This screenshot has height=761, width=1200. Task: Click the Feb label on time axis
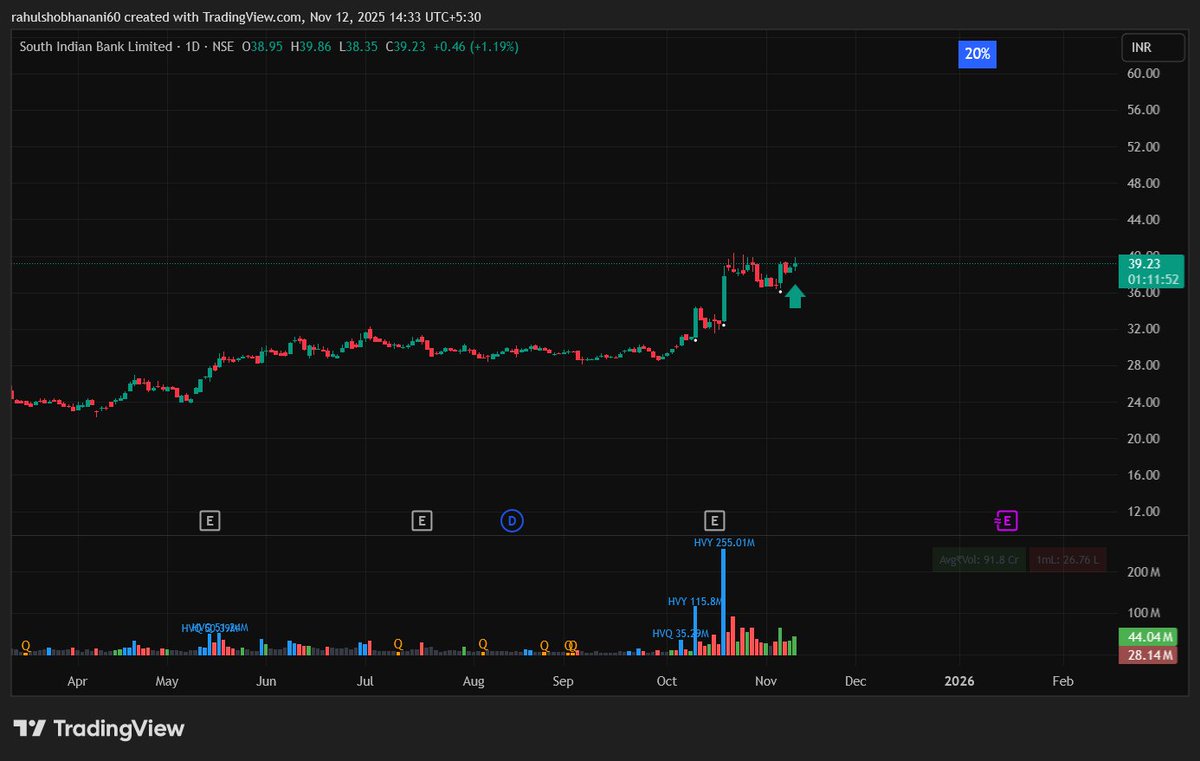click(x=1063, y=681)
